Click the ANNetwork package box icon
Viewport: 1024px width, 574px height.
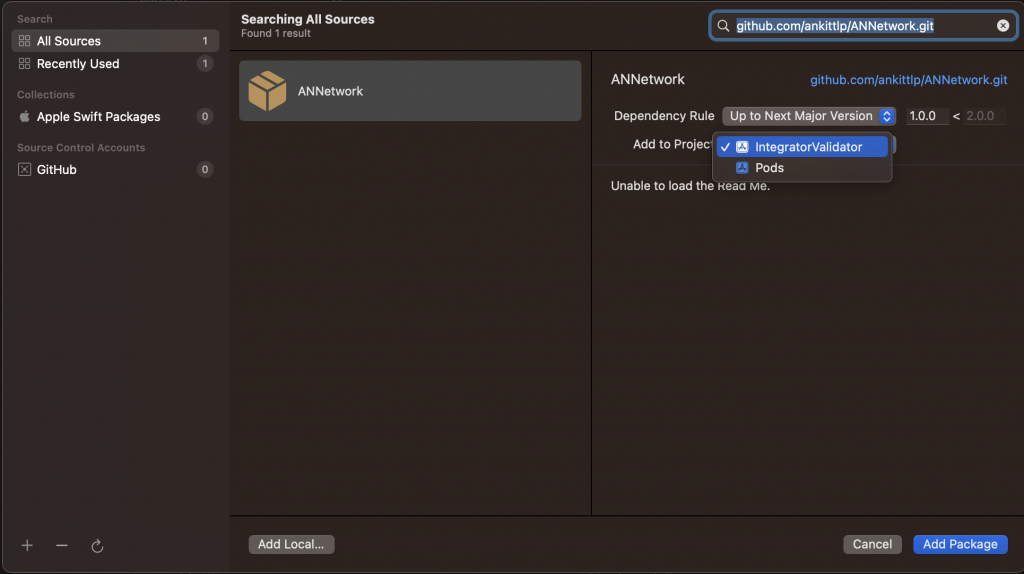pyautogui.click(x=267, y=91)
